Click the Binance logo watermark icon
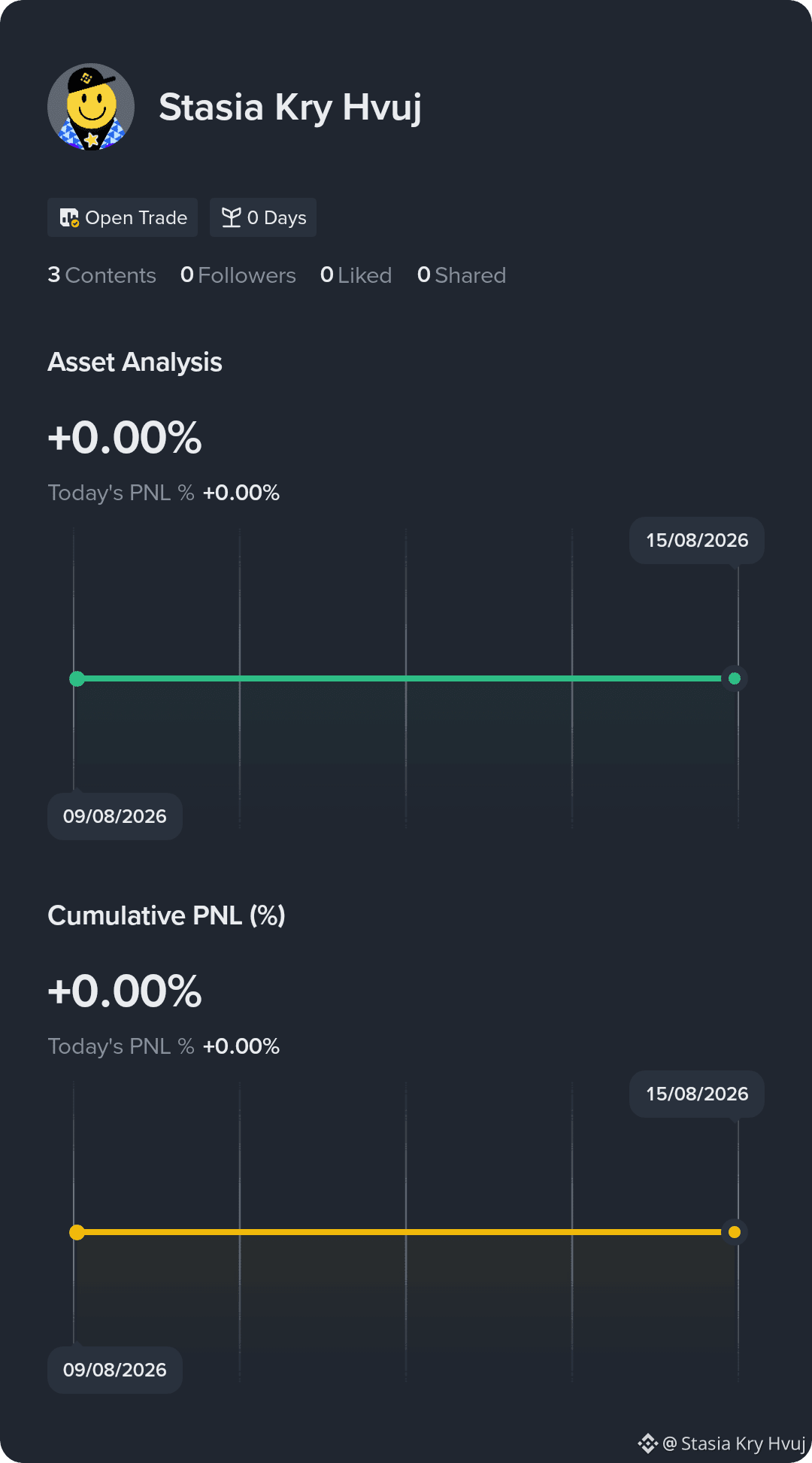 (x=647, y=1443)
